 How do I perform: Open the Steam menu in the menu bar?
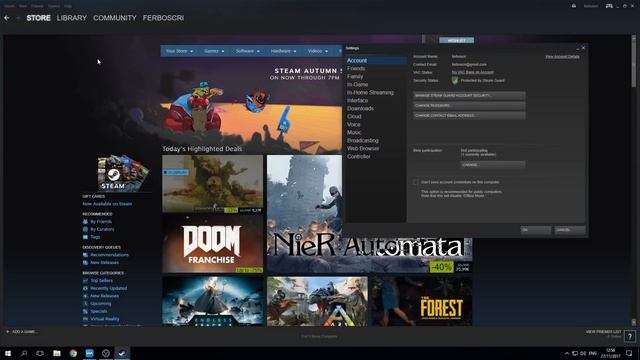pyautogui.click(x=9, y=6)
